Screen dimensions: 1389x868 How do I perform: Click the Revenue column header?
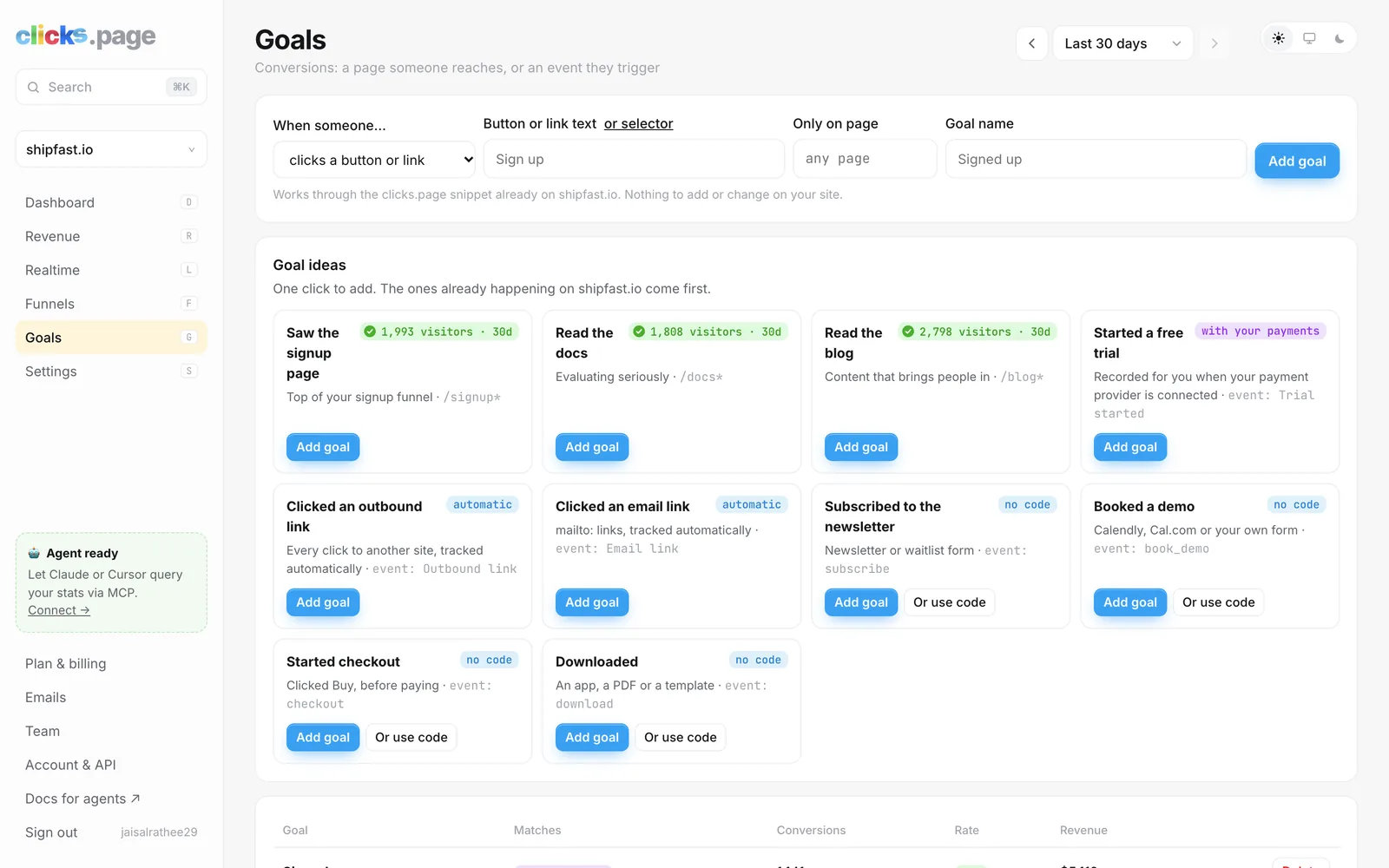(x=1083, y=831)
